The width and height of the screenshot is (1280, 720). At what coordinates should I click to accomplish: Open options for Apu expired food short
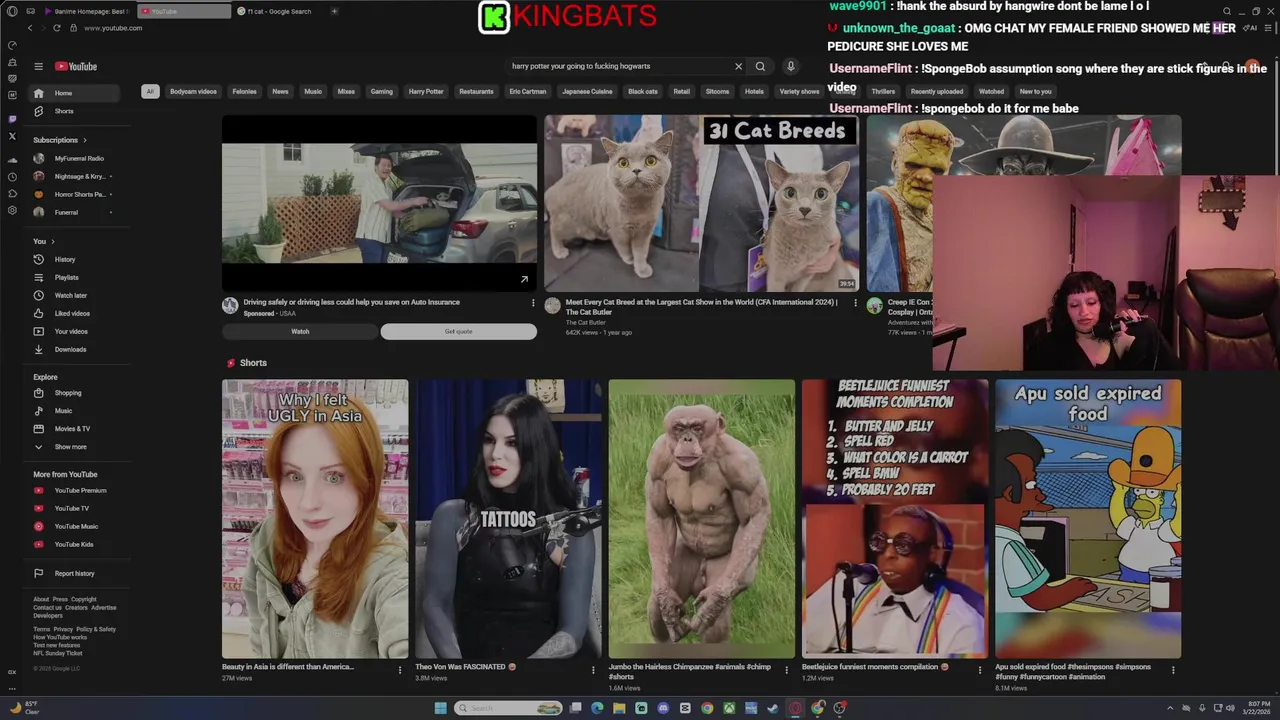tap(1173, 670)
